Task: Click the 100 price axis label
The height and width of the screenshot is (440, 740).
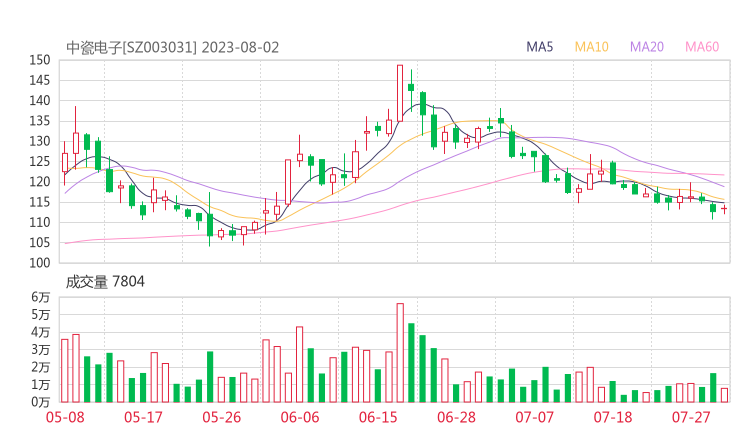Action: click(40, 263)
